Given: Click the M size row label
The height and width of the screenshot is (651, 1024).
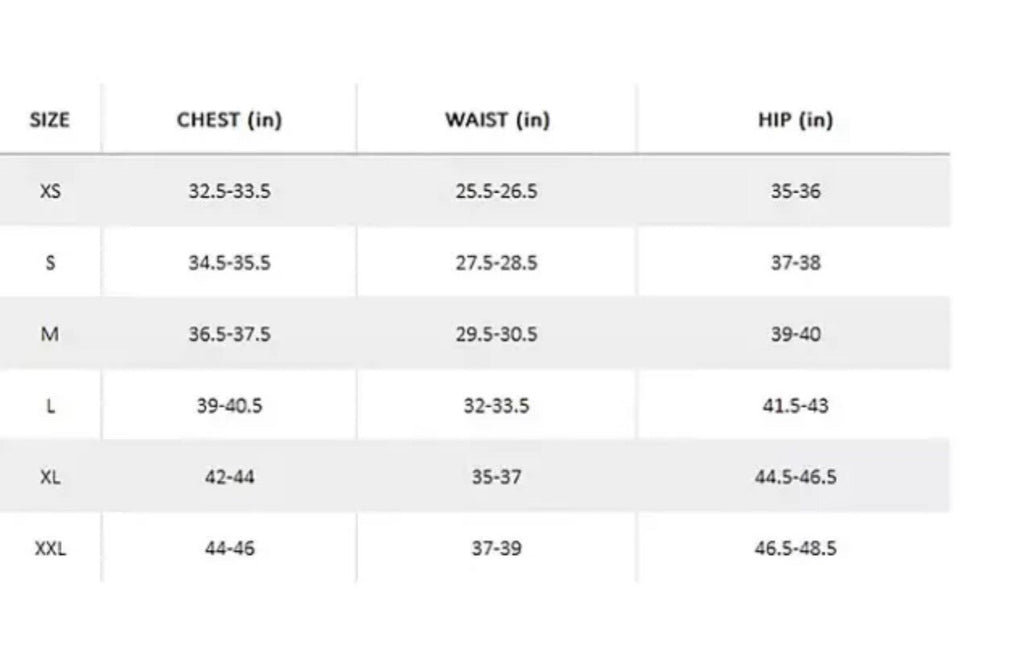Looking at the screenshot, I should point(50,334).
